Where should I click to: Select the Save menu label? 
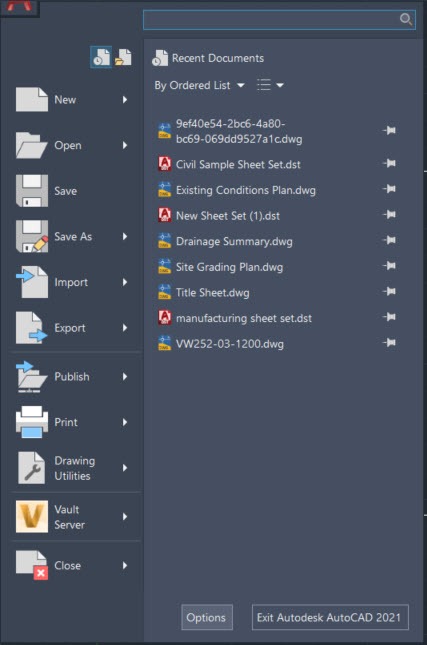(x=65, y=191)
